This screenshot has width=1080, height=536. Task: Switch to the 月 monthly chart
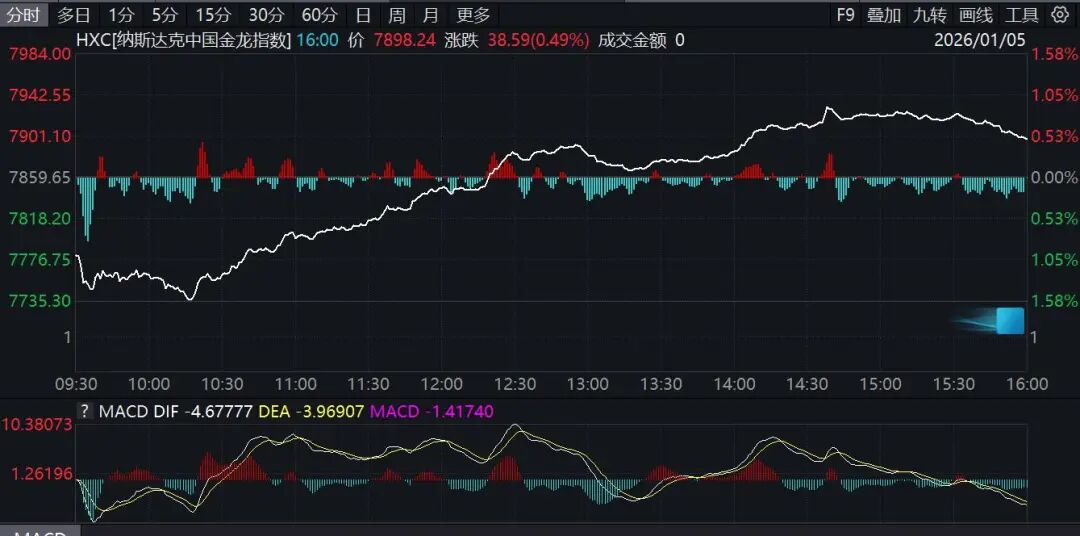point(430,15)
